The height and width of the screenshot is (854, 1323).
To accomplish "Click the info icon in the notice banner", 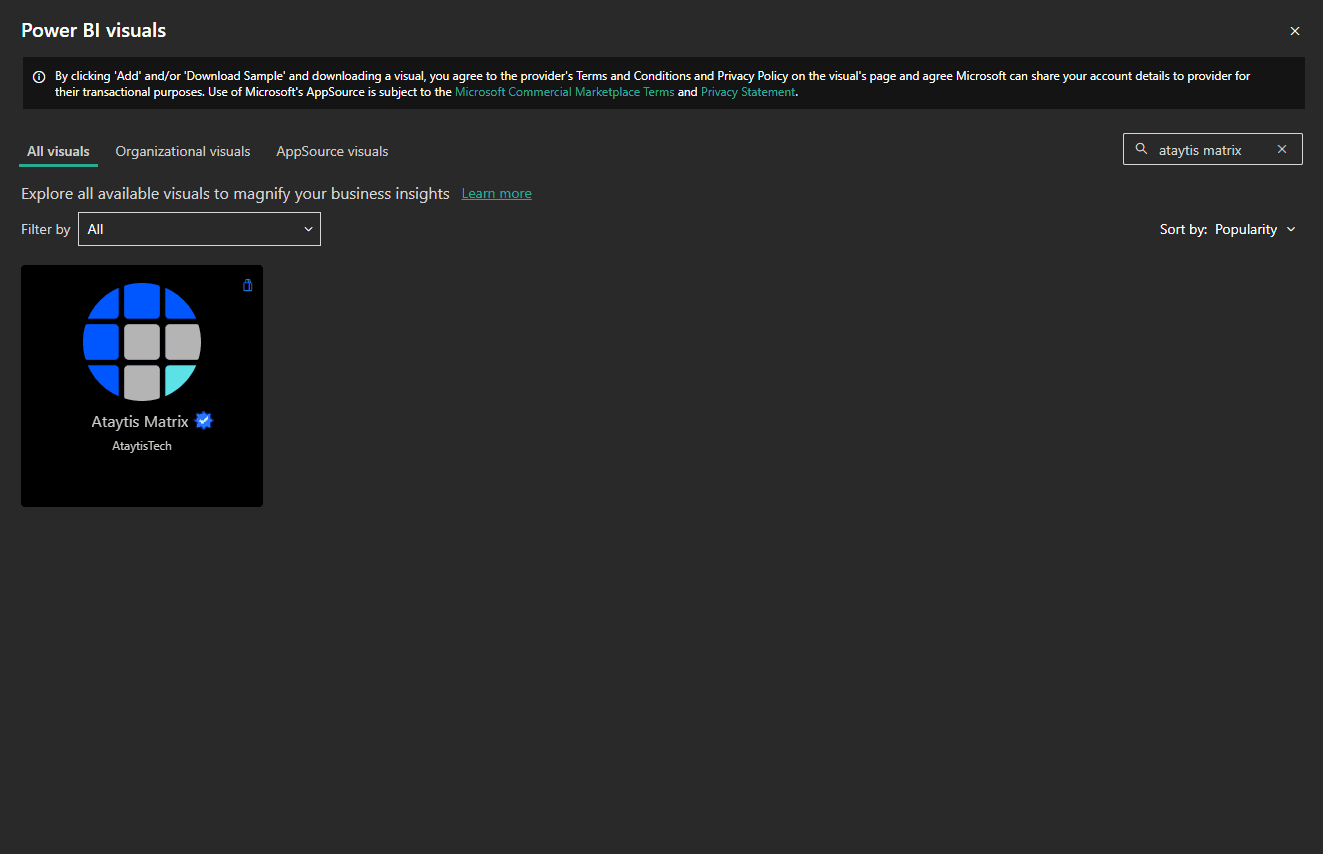I will (x=39, y=76).
